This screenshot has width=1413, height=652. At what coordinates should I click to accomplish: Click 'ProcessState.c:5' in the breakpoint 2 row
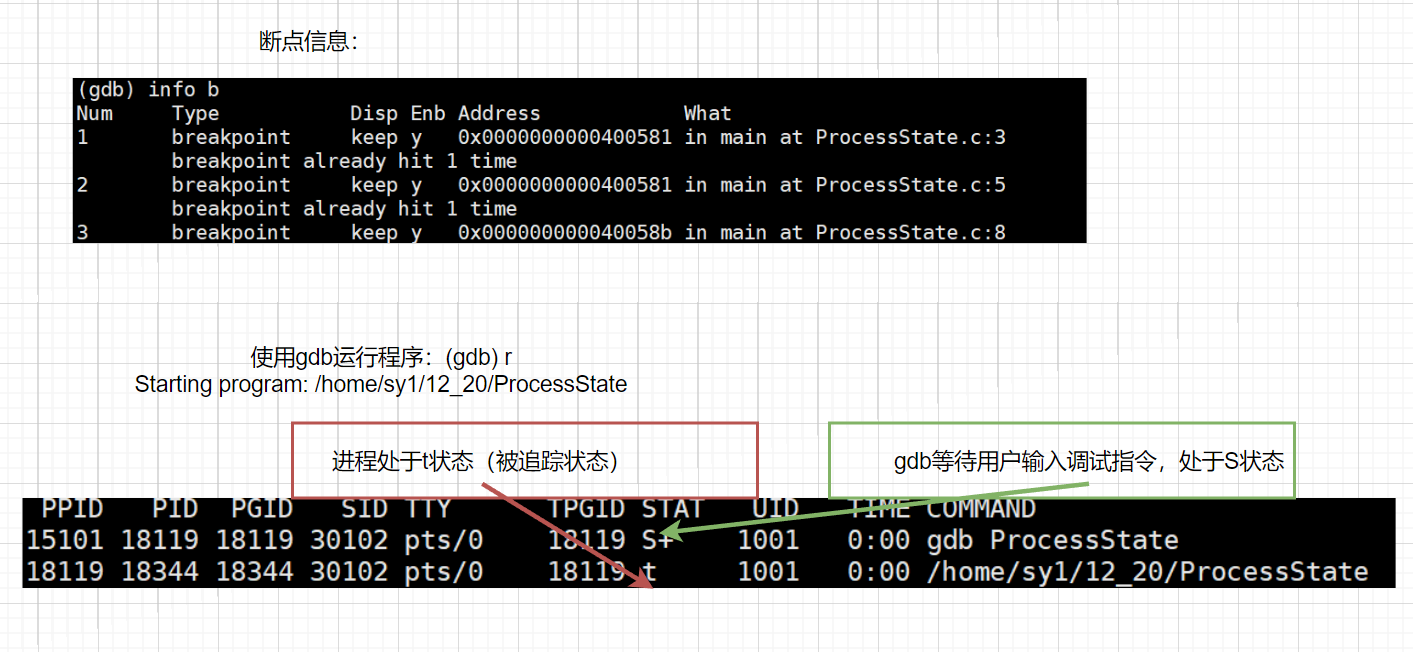pos(910,185)
